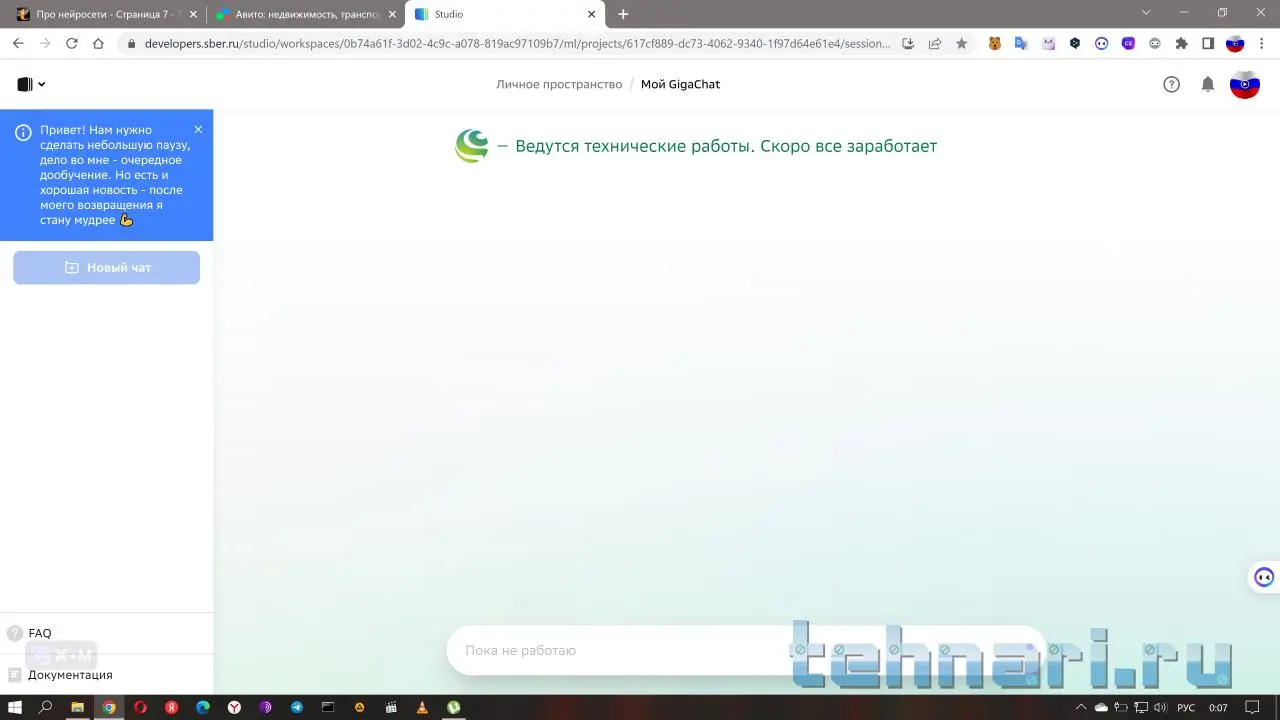The height and width of the screenshot is (720, 1280).
Task: Open the Chrome profile avatar
Action: click(1235, 44)
